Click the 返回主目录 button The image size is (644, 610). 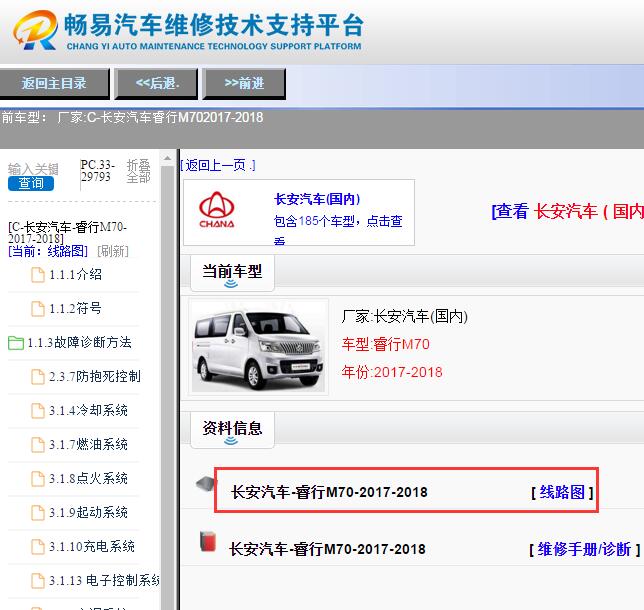coord(54,83)
